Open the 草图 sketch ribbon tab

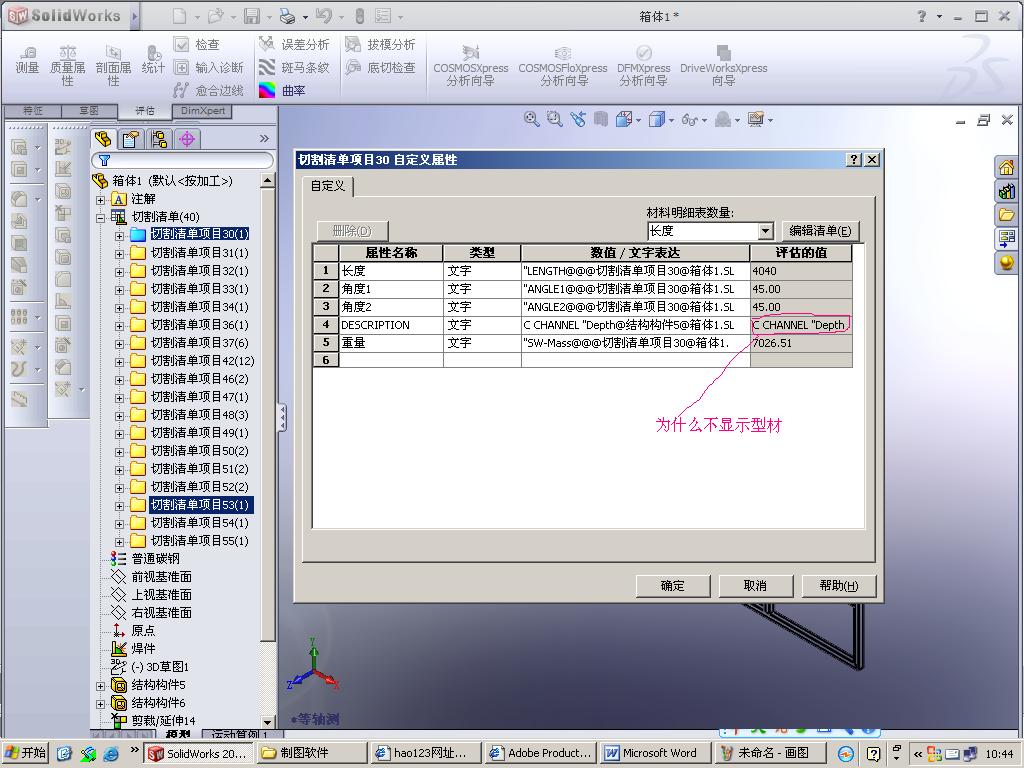(89, 111)
